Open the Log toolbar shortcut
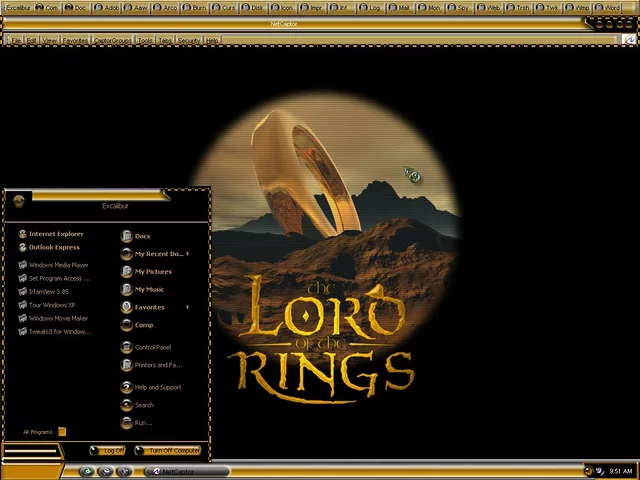This screenshot has width=640, height=480. click(x=371, y=7)
